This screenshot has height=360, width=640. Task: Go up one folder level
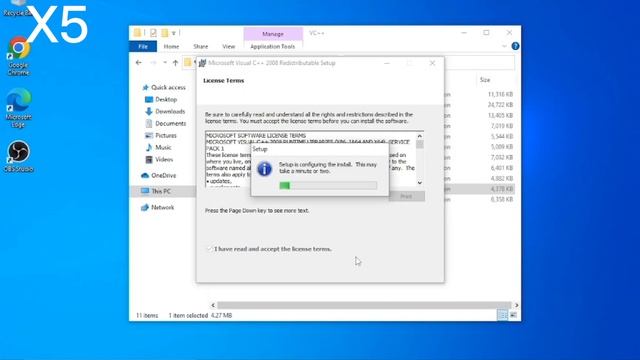176,62
